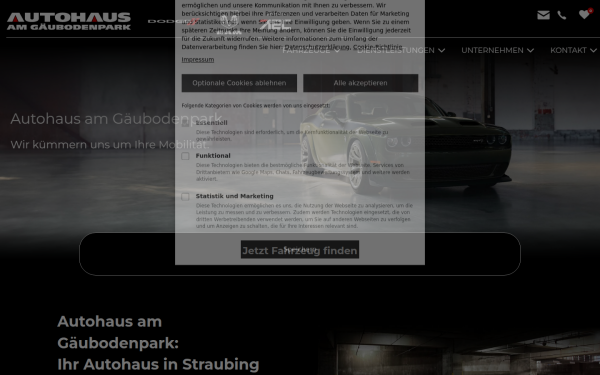
Task: Click the Dodge Challenger hero image
Action: 406,143
